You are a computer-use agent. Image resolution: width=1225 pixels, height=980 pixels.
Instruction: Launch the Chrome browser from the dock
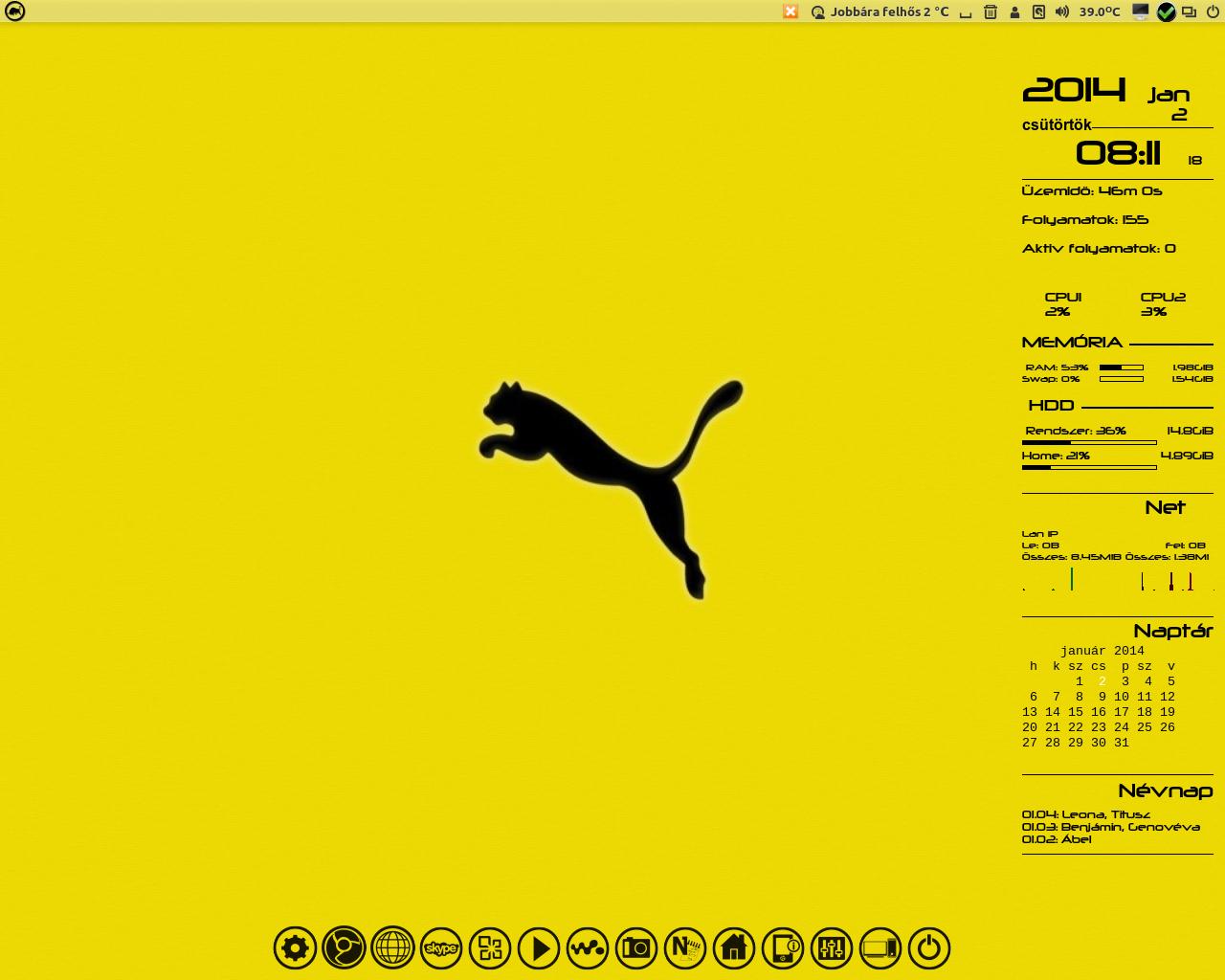point(344,948)
